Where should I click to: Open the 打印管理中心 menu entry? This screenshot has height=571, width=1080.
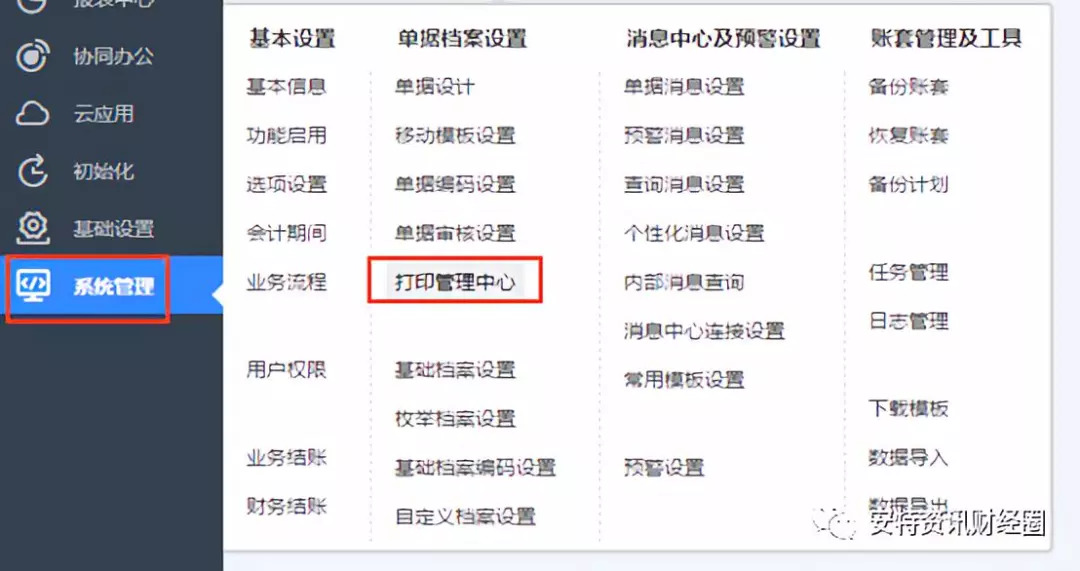pyautogui.click(x=455, y=282)
